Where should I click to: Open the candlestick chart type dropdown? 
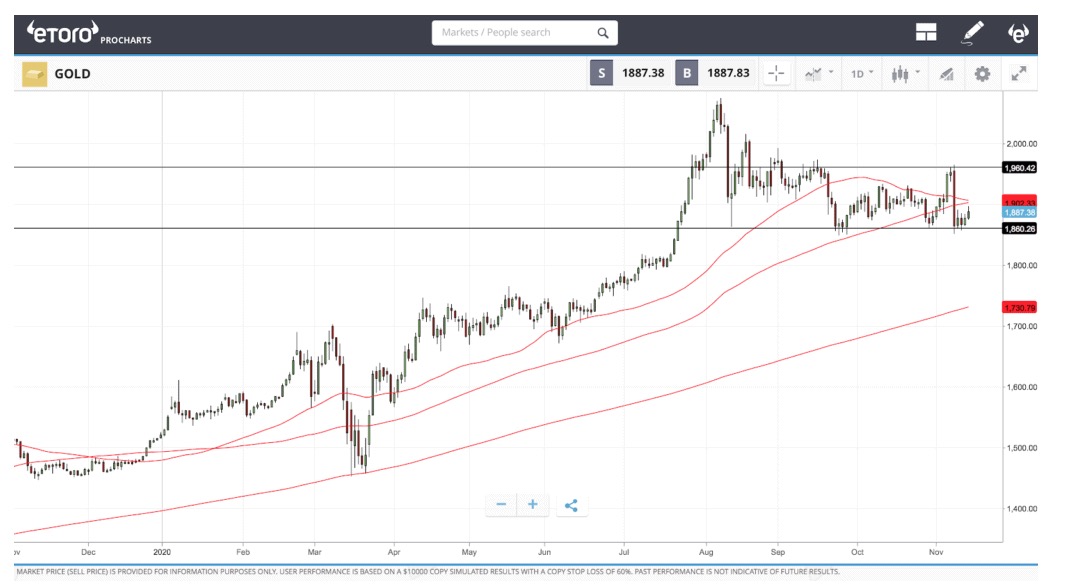pos(904,74)
